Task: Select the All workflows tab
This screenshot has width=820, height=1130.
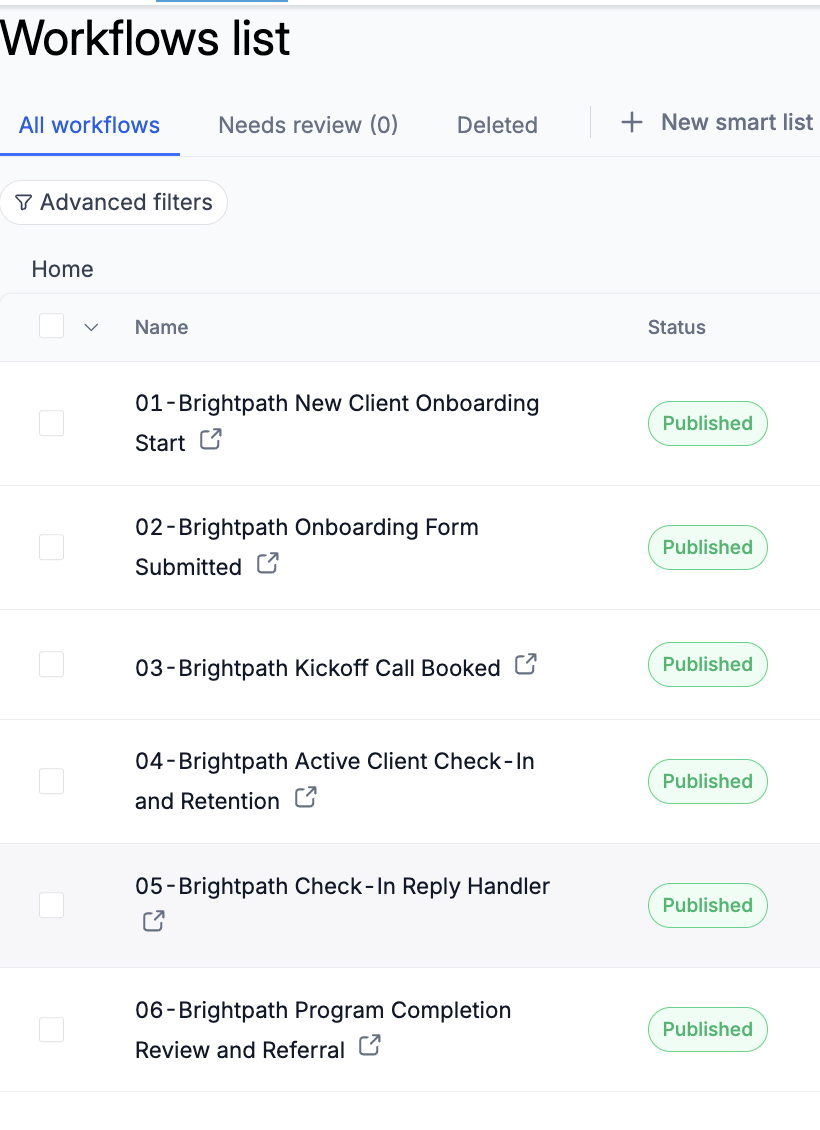Action: (89, 125)
